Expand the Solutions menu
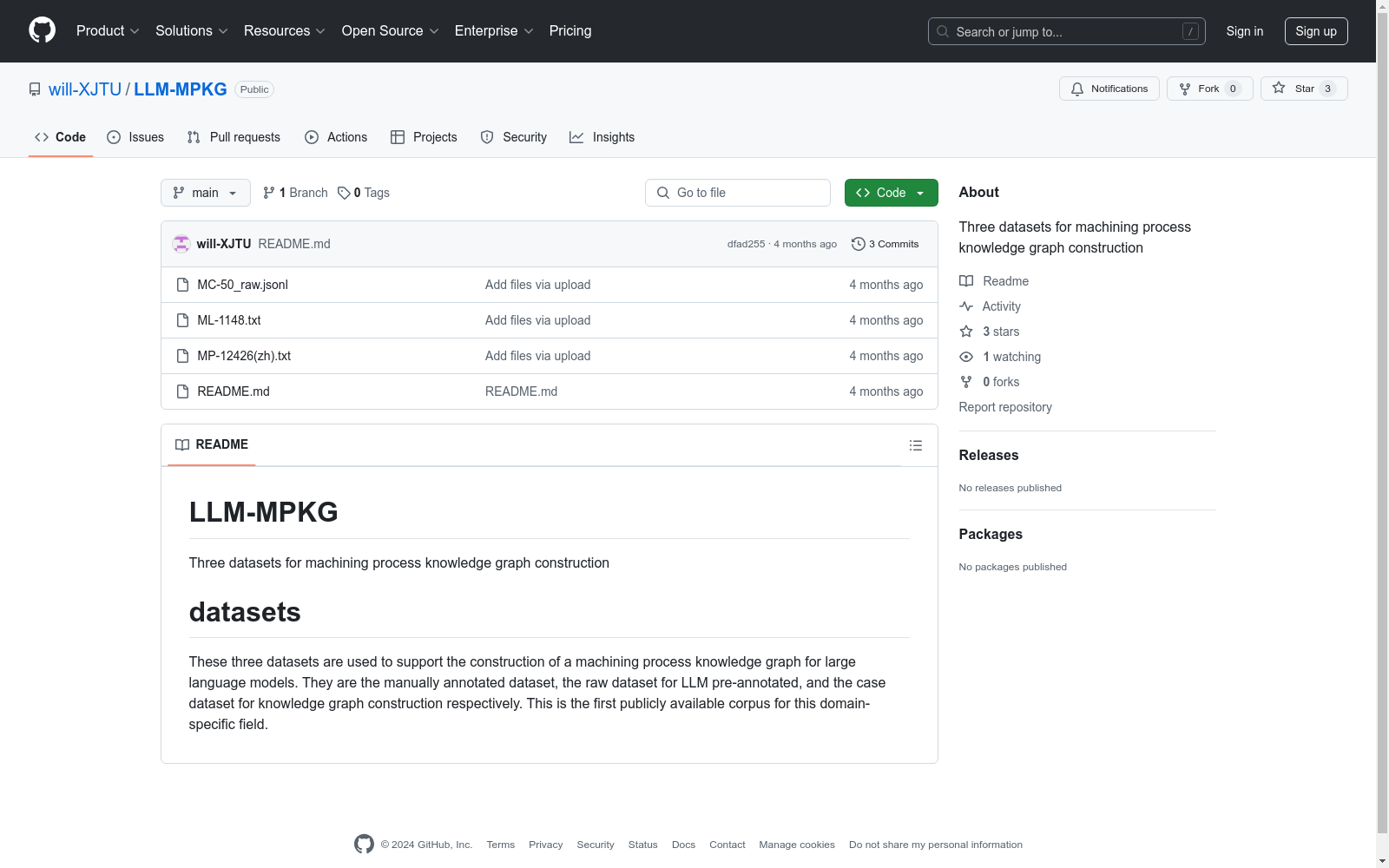Image resolution: width=1389 pixels, height=868 pixels. point(192,30)
